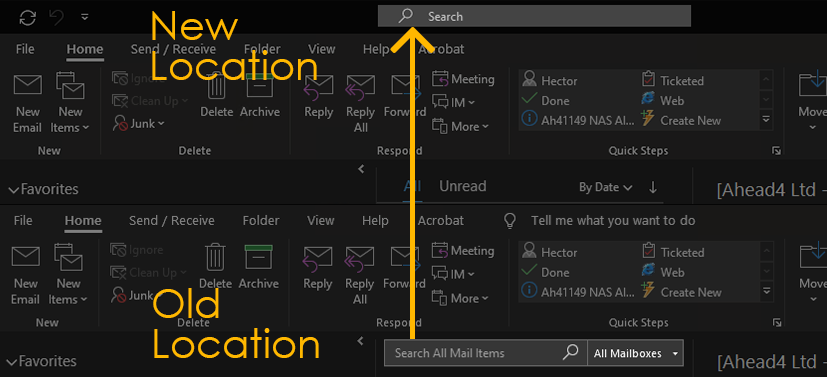
Task: Run the Ah41149 NAS quick step in the lower ribbon
Action: click(x=578, y=292)
